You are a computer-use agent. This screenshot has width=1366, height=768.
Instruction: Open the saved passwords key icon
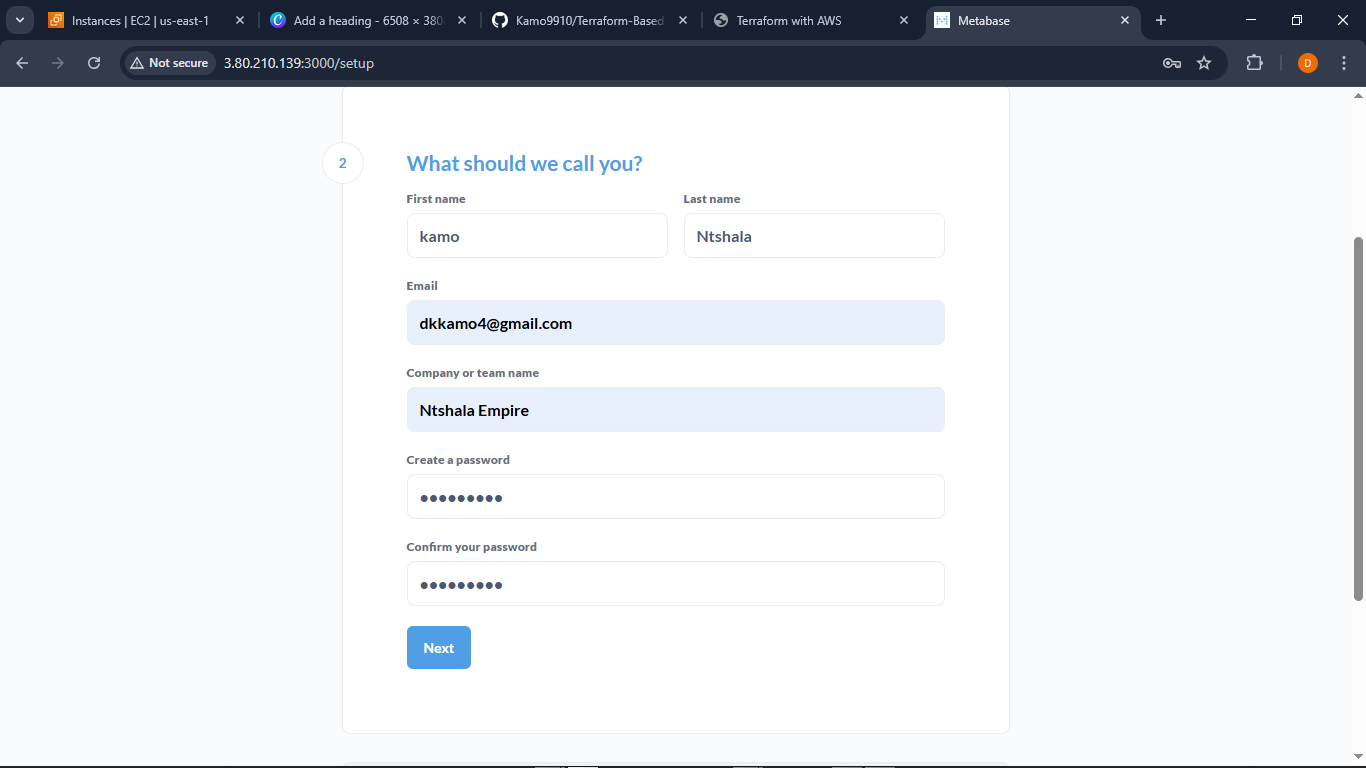click(1172, 63)
